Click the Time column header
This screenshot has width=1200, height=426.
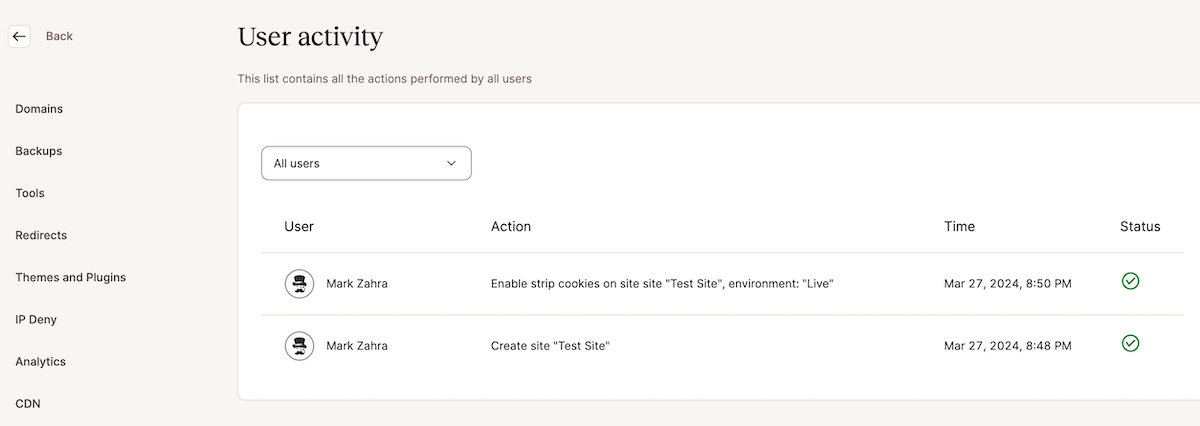pos(959,226)
